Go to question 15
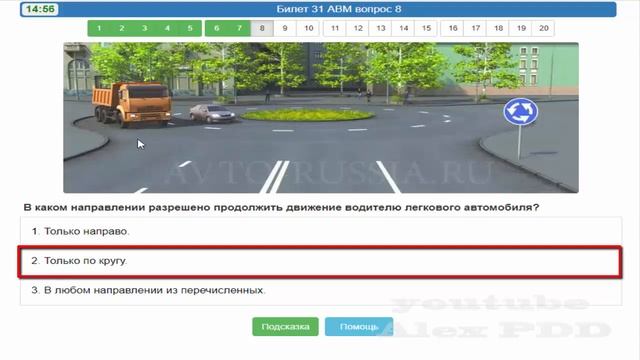 pyautogui.click(x=426, y=28)
